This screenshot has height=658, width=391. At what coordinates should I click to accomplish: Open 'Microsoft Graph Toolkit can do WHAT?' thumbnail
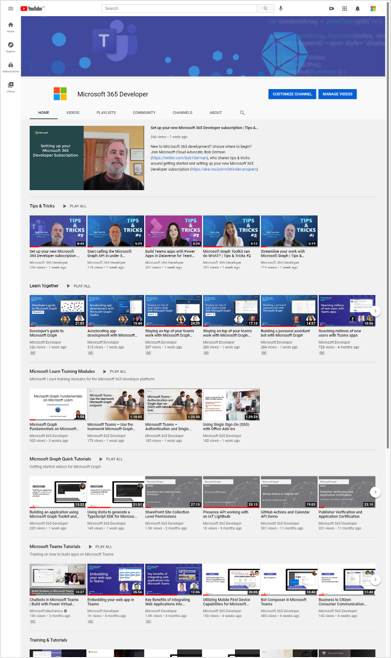click(232, 231)
